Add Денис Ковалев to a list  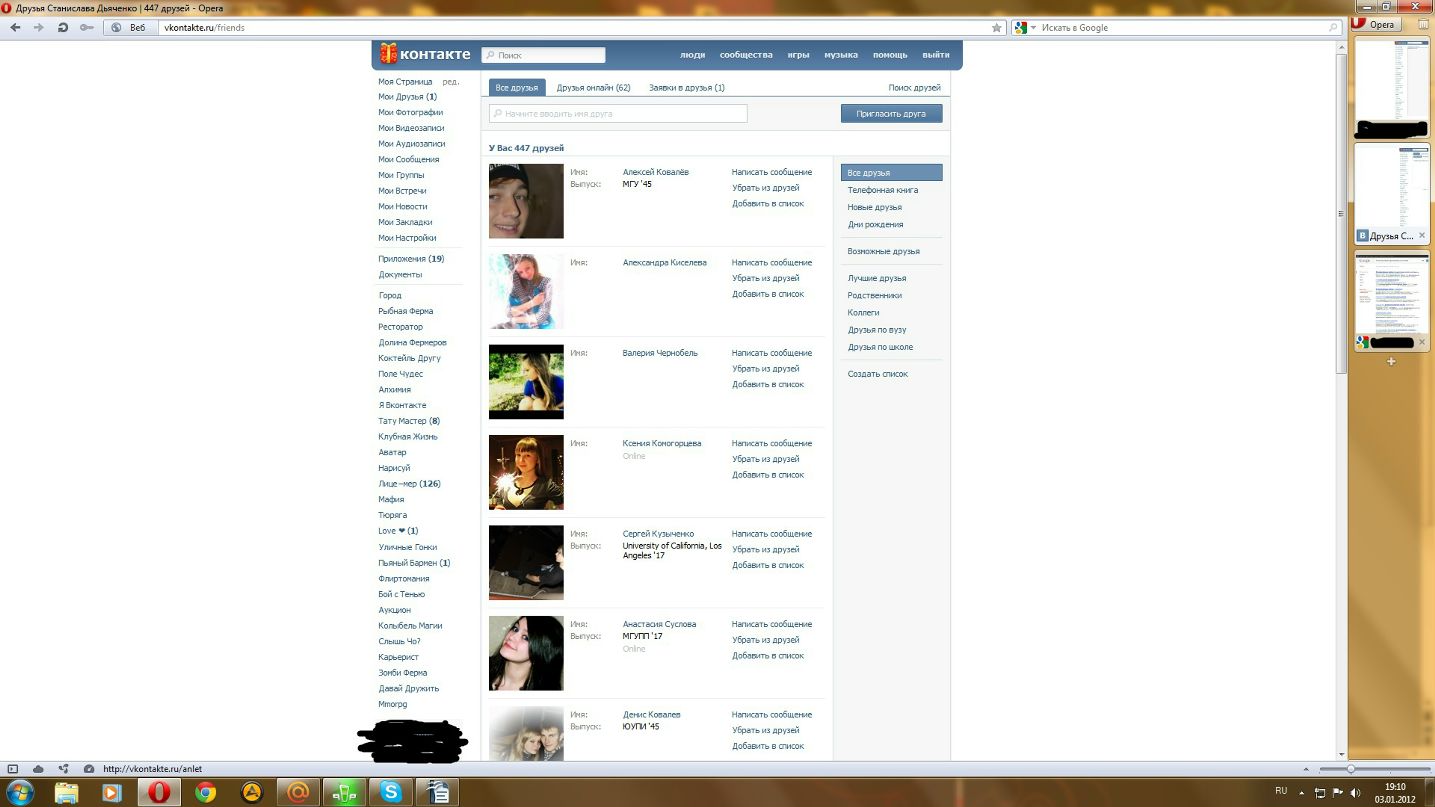(x=768, y=746)
